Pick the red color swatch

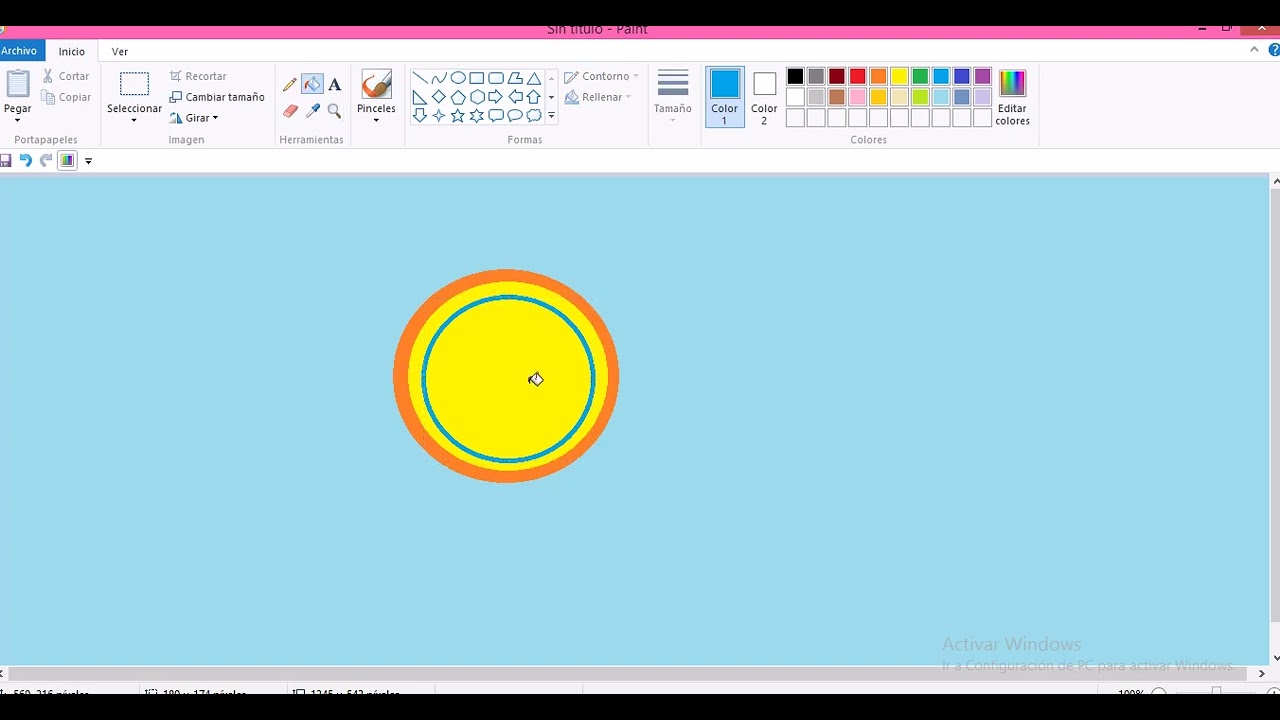coord(857,76)
